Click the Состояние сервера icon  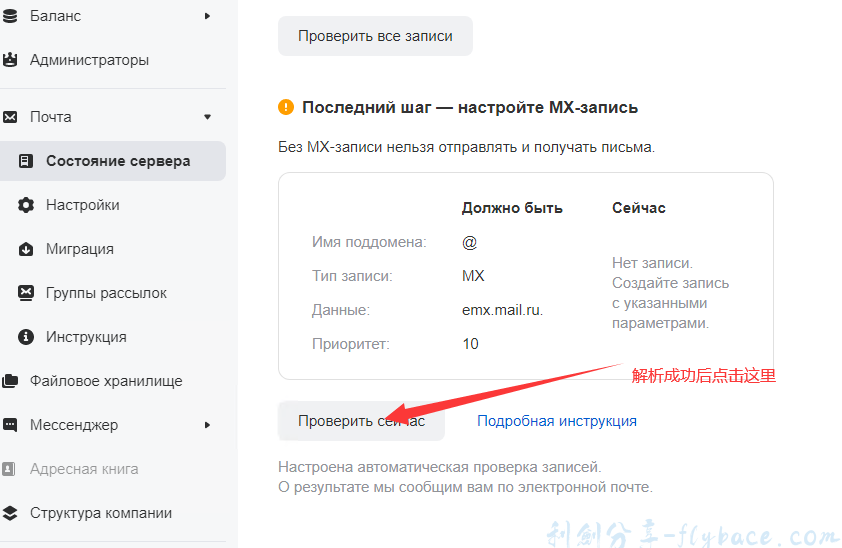(x=26, y=161)
